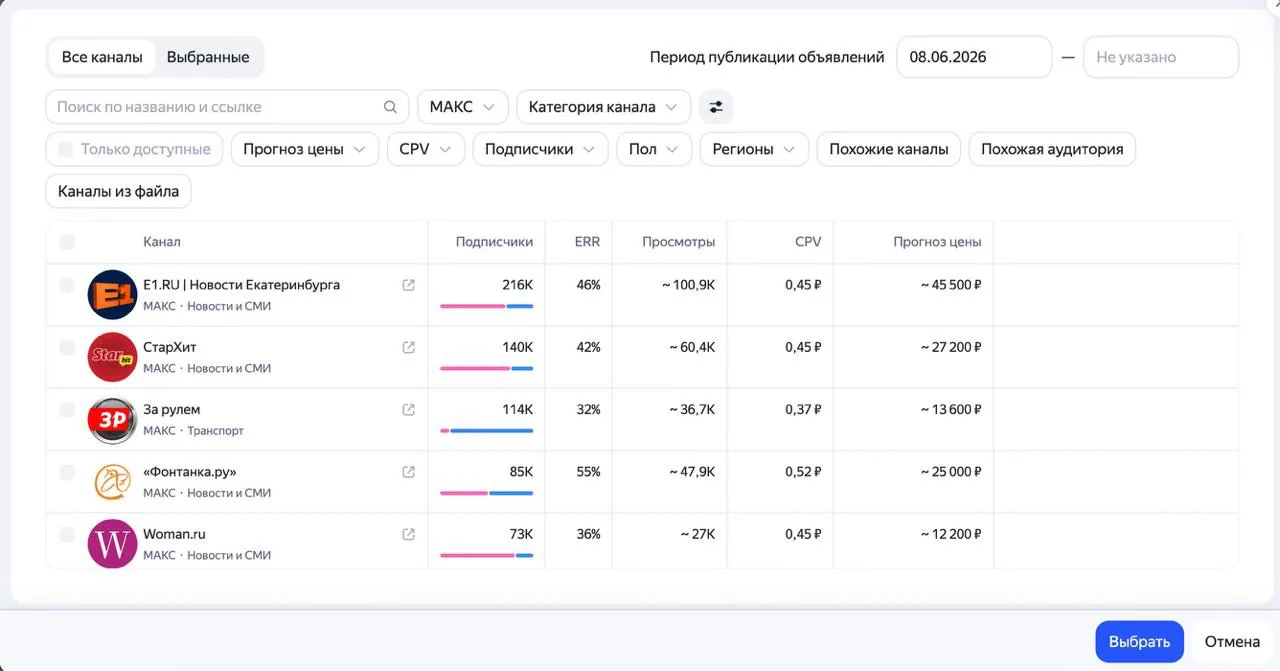Click the СтарХит channel name
The width and height of the screenshot is (1280, 671).
pyautogui.click(x=170, y=347)
